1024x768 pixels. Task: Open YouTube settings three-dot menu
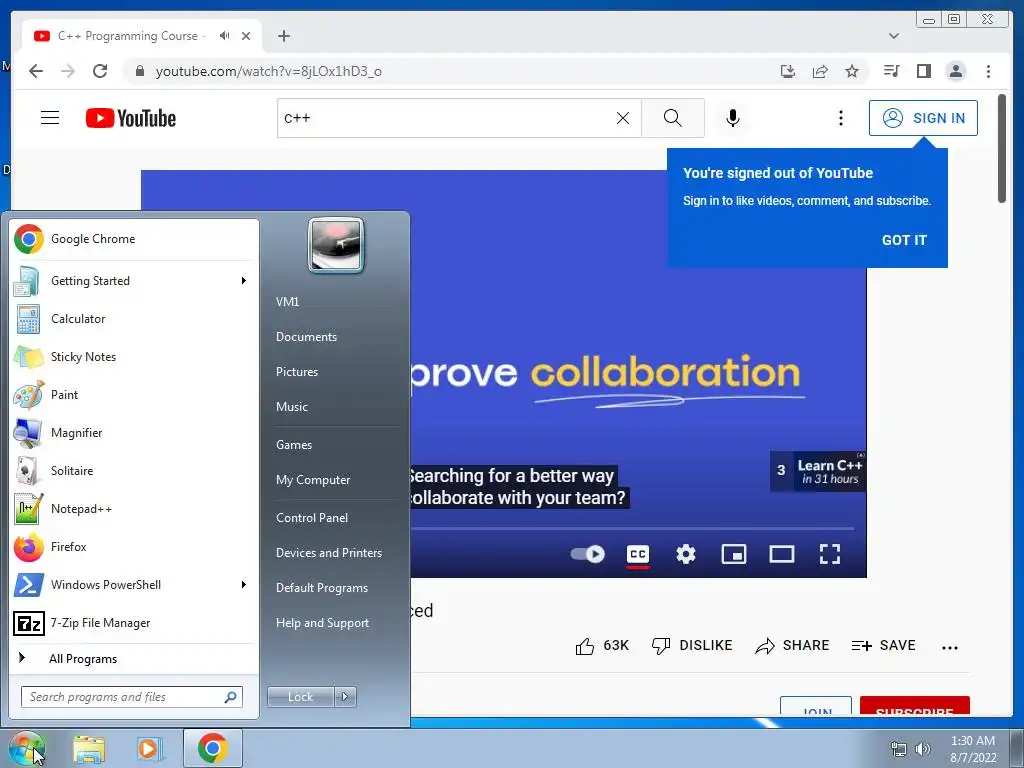(840, 118)
